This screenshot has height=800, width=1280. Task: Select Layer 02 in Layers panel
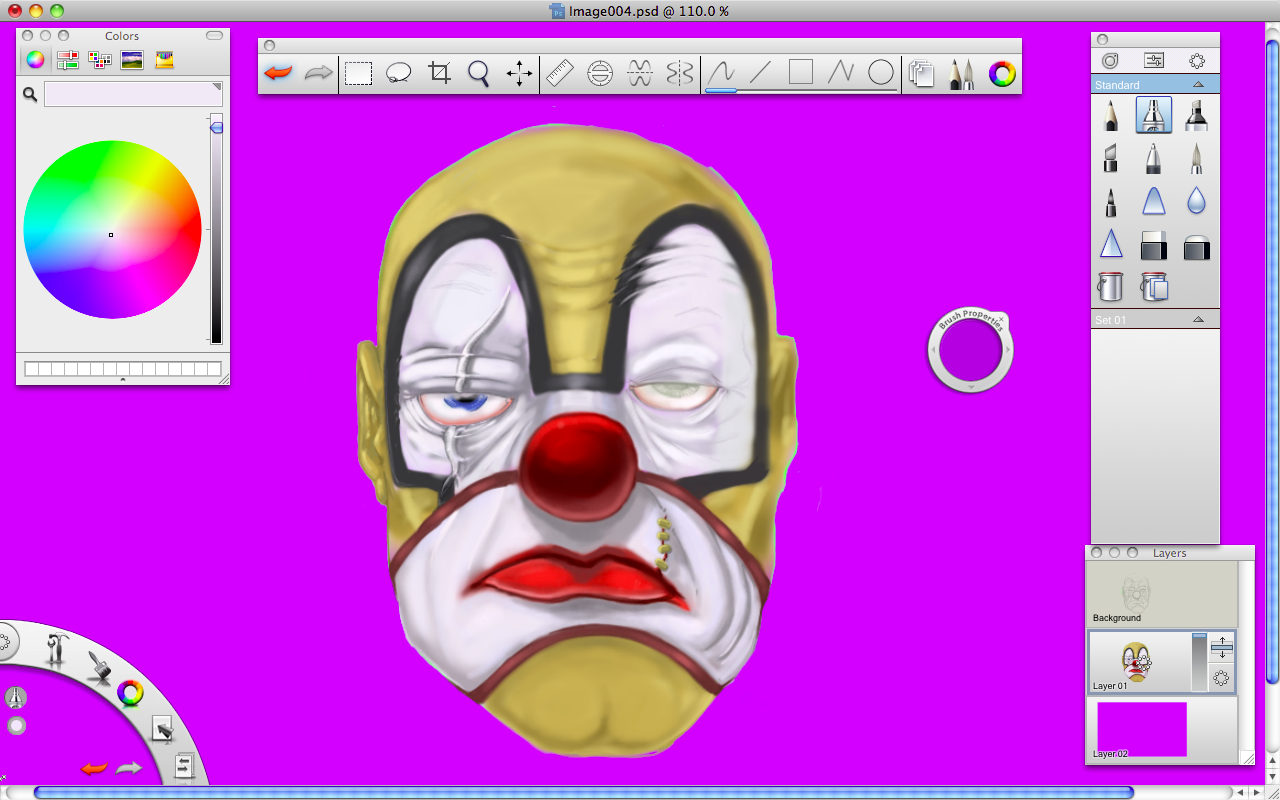(1161, 729)
